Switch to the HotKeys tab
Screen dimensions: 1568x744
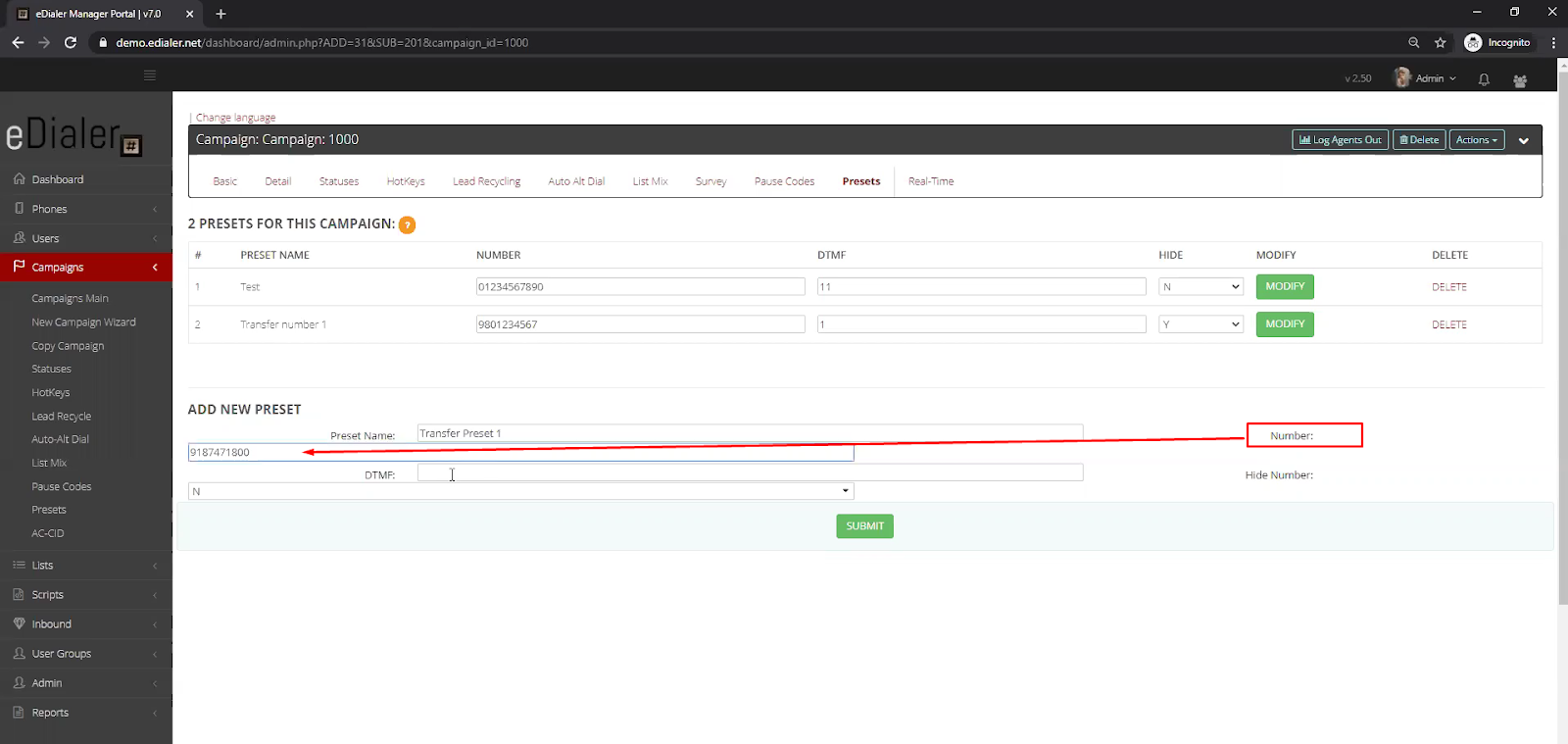pyautogui.click(x=406, y=181)
